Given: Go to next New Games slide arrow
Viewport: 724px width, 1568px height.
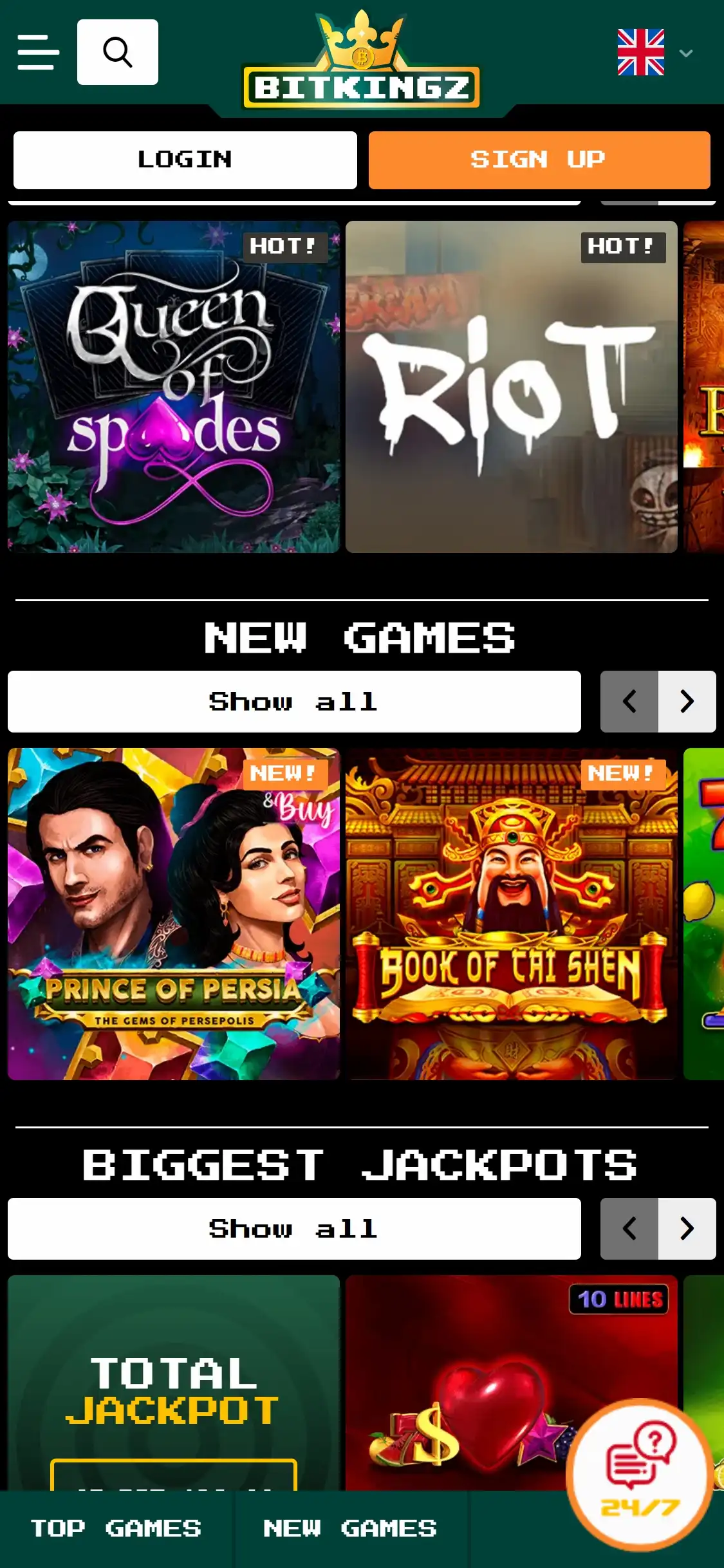Looking at the screenshot, I should (x=687, y=702).
